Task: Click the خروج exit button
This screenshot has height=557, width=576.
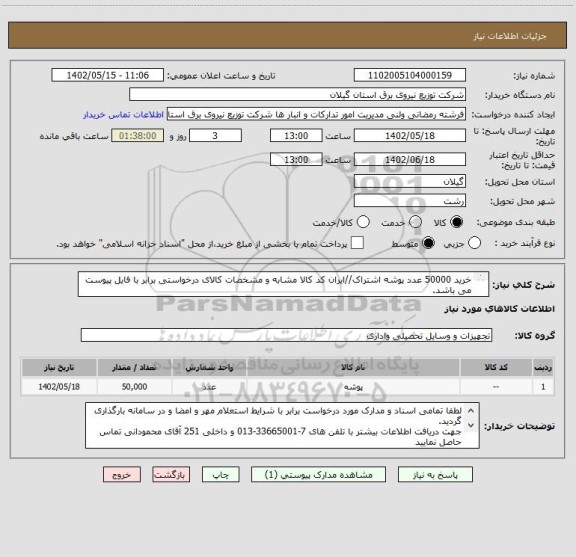Action: (x=122, y=475)
